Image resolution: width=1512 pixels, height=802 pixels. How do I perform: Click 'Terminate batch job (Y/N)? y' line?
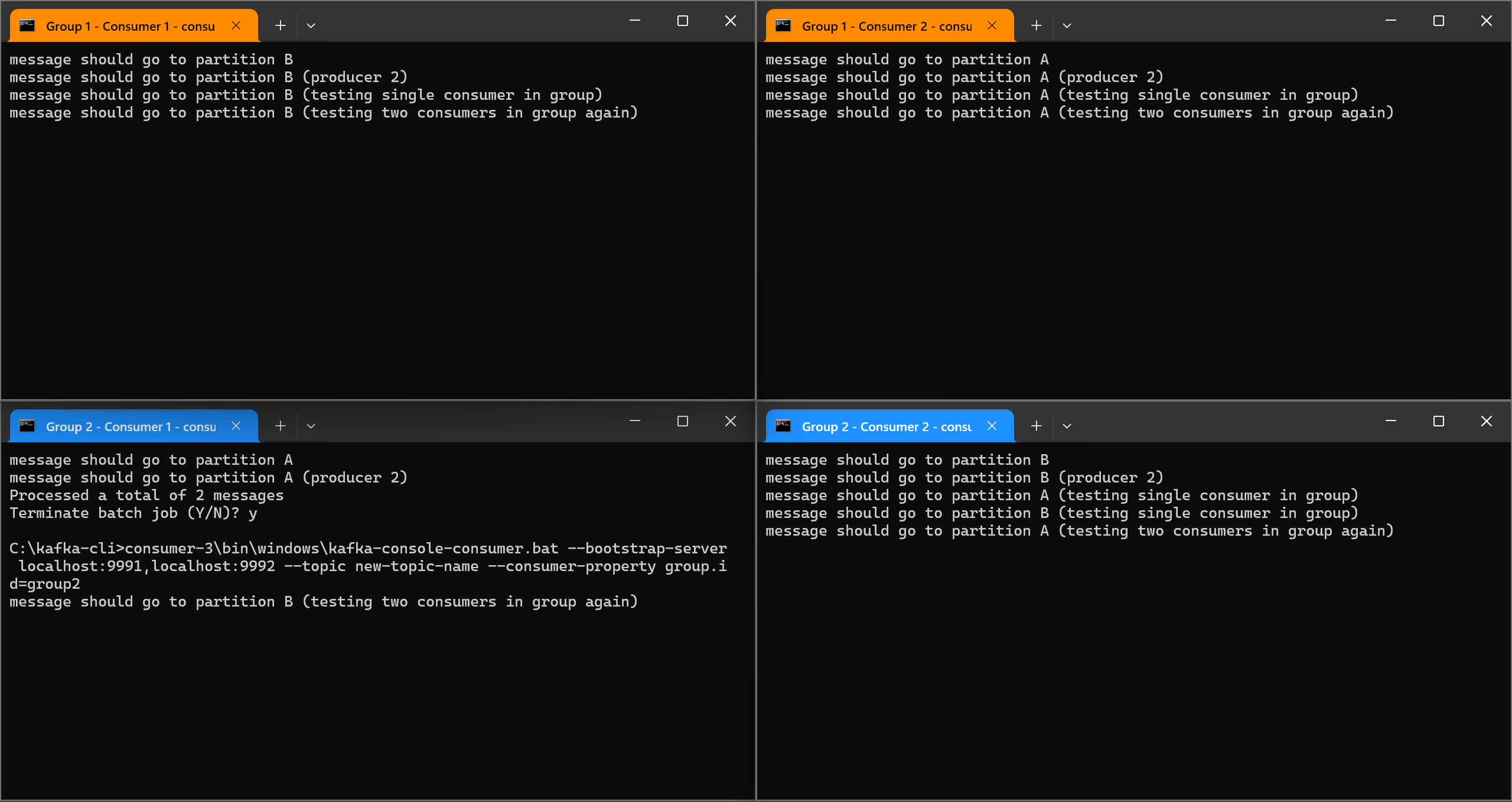(x=133, y=513)
